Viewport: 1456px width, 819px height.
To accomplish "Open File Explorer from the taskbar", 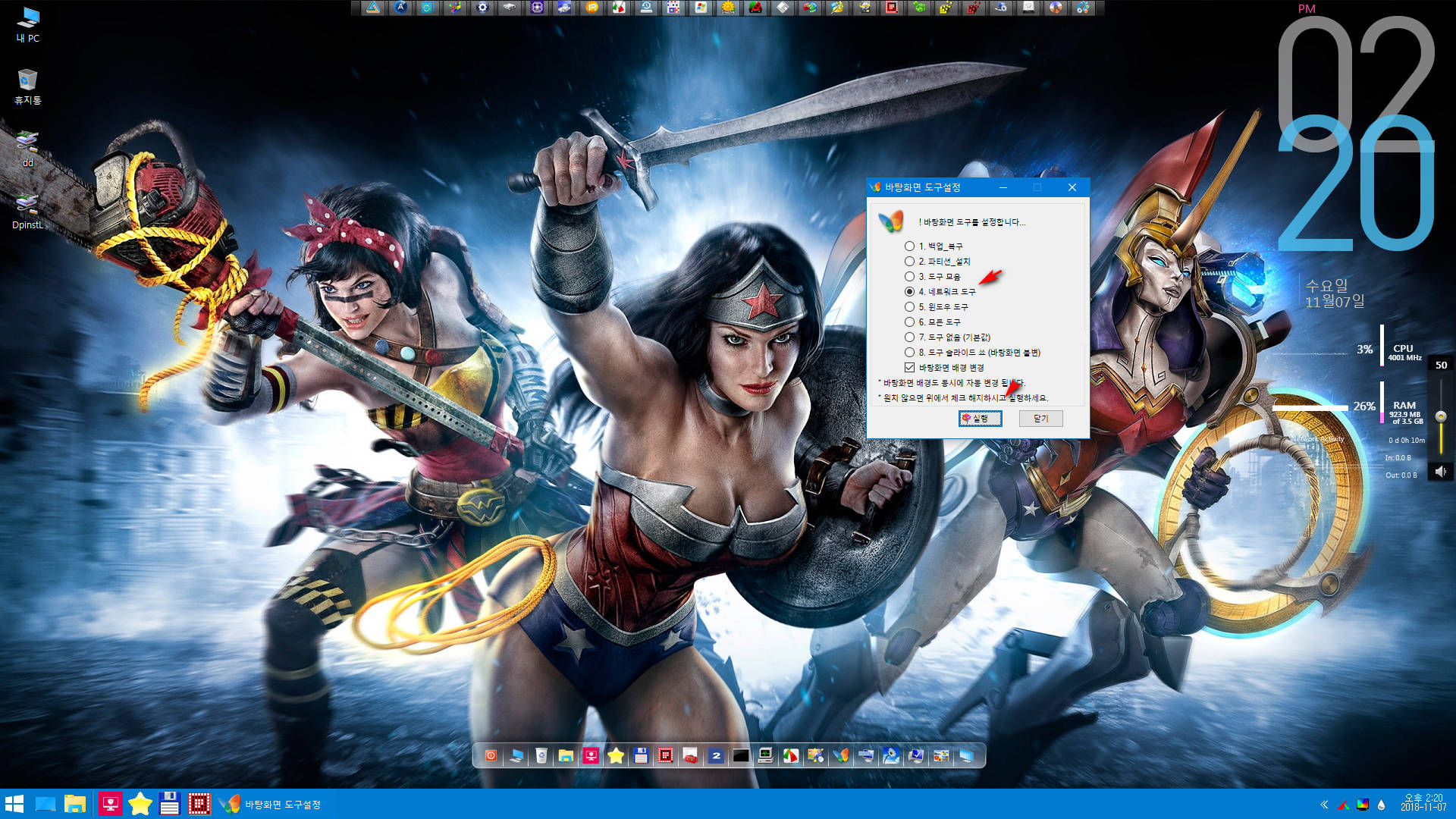I will coord(75,804).
